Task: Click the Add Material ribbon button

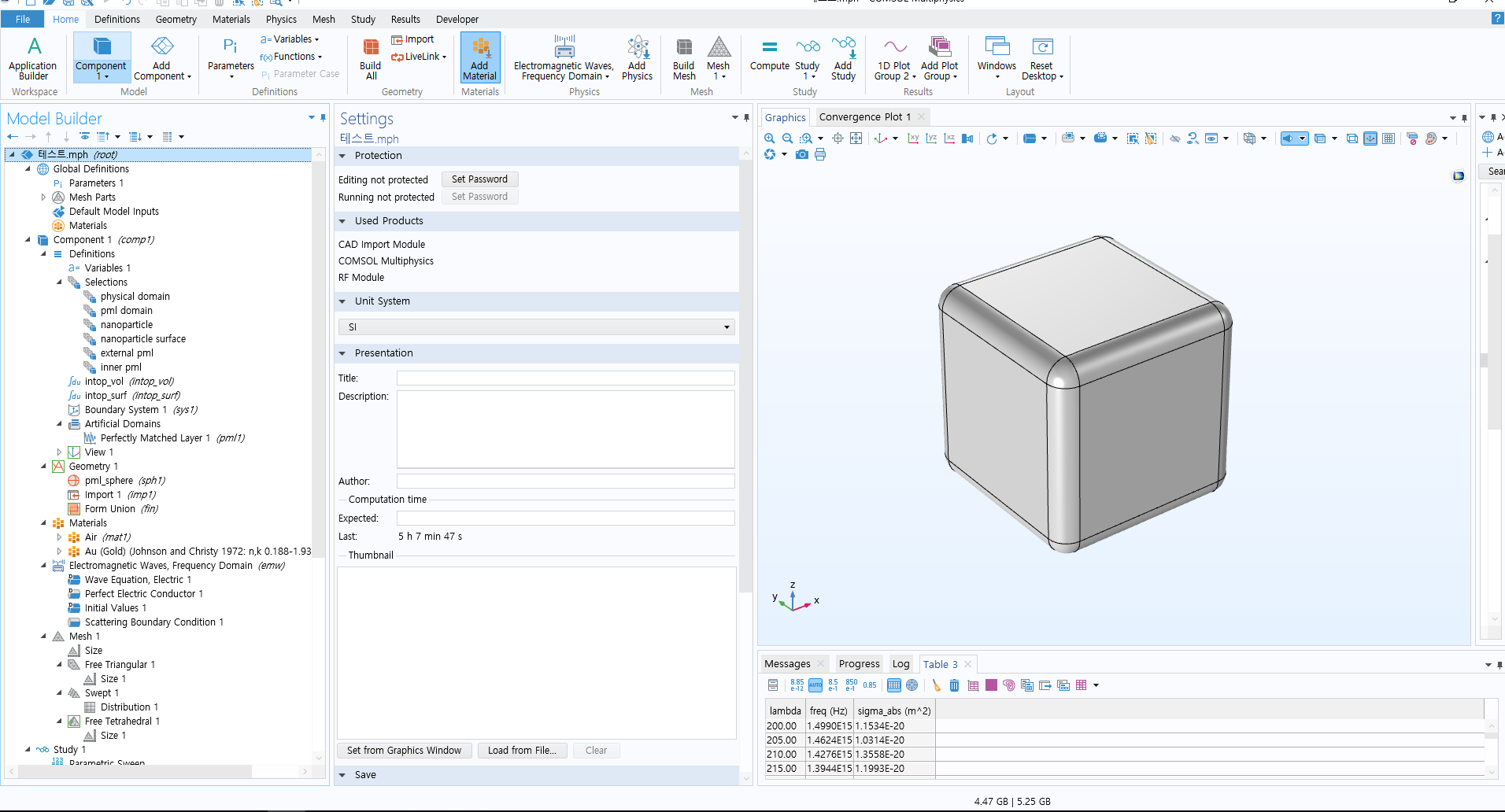Action: click(x=480, y=58)
